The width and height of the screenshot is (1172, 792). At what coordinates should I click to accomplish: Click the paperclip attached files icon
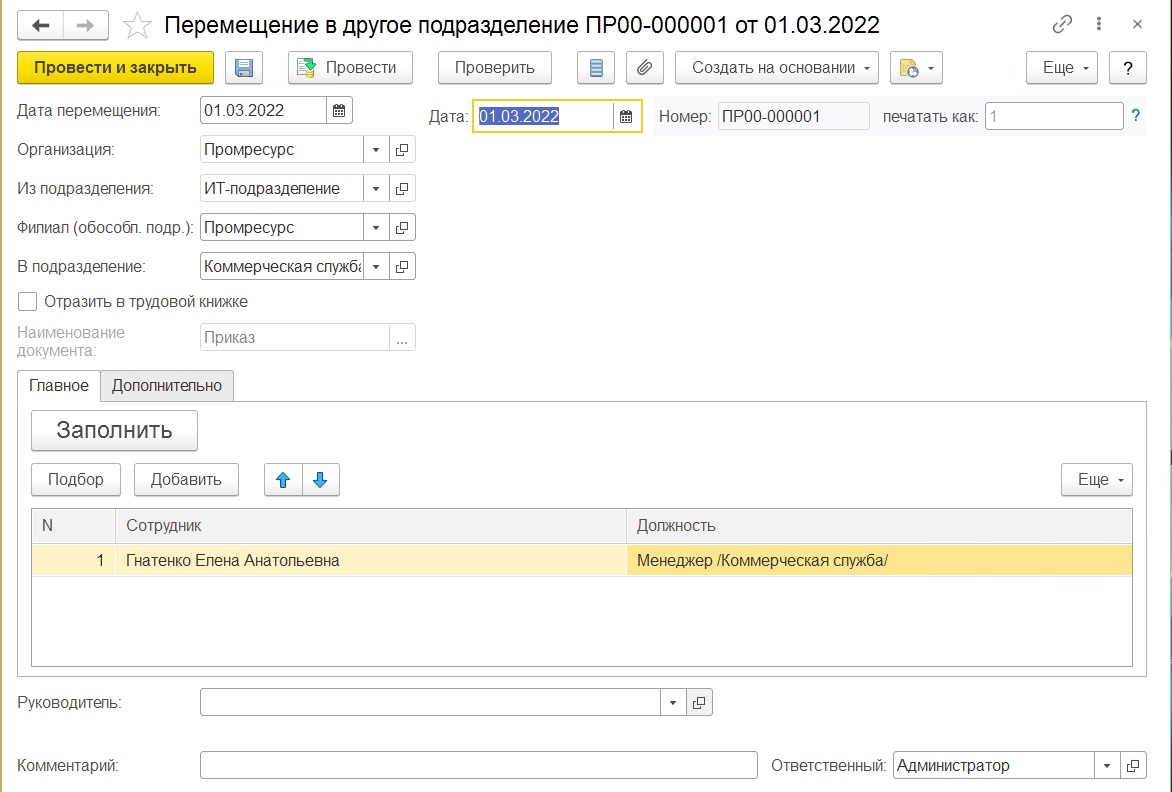click(645, 68)
